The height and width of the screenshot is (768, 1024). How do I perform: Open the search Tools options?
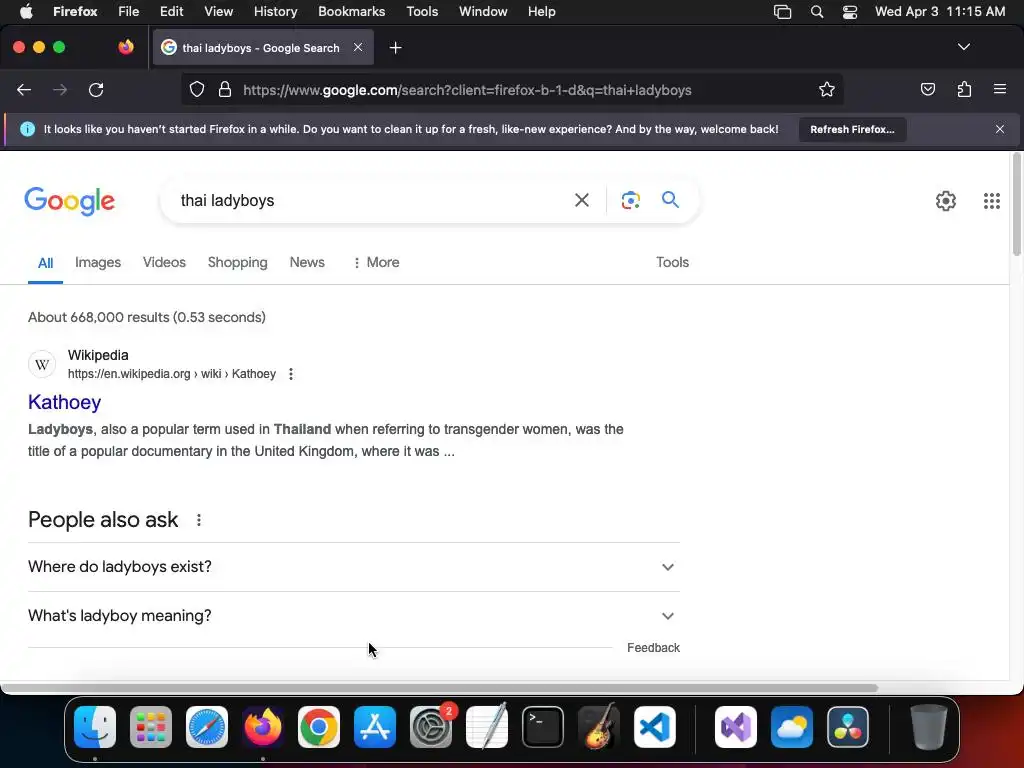tap(672, 263)
